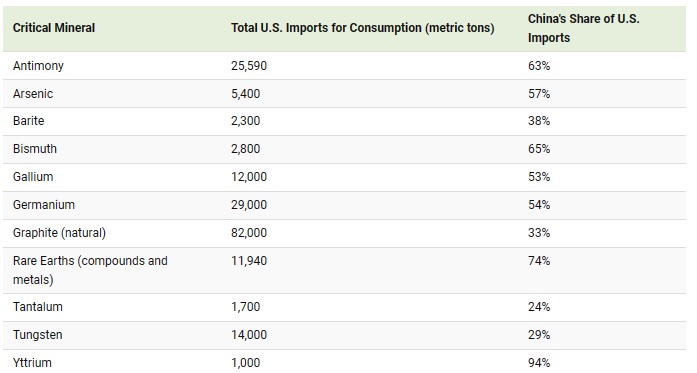697x373 pixels.
Task: Select the Yttrium row label
Action: coord(32,363)
